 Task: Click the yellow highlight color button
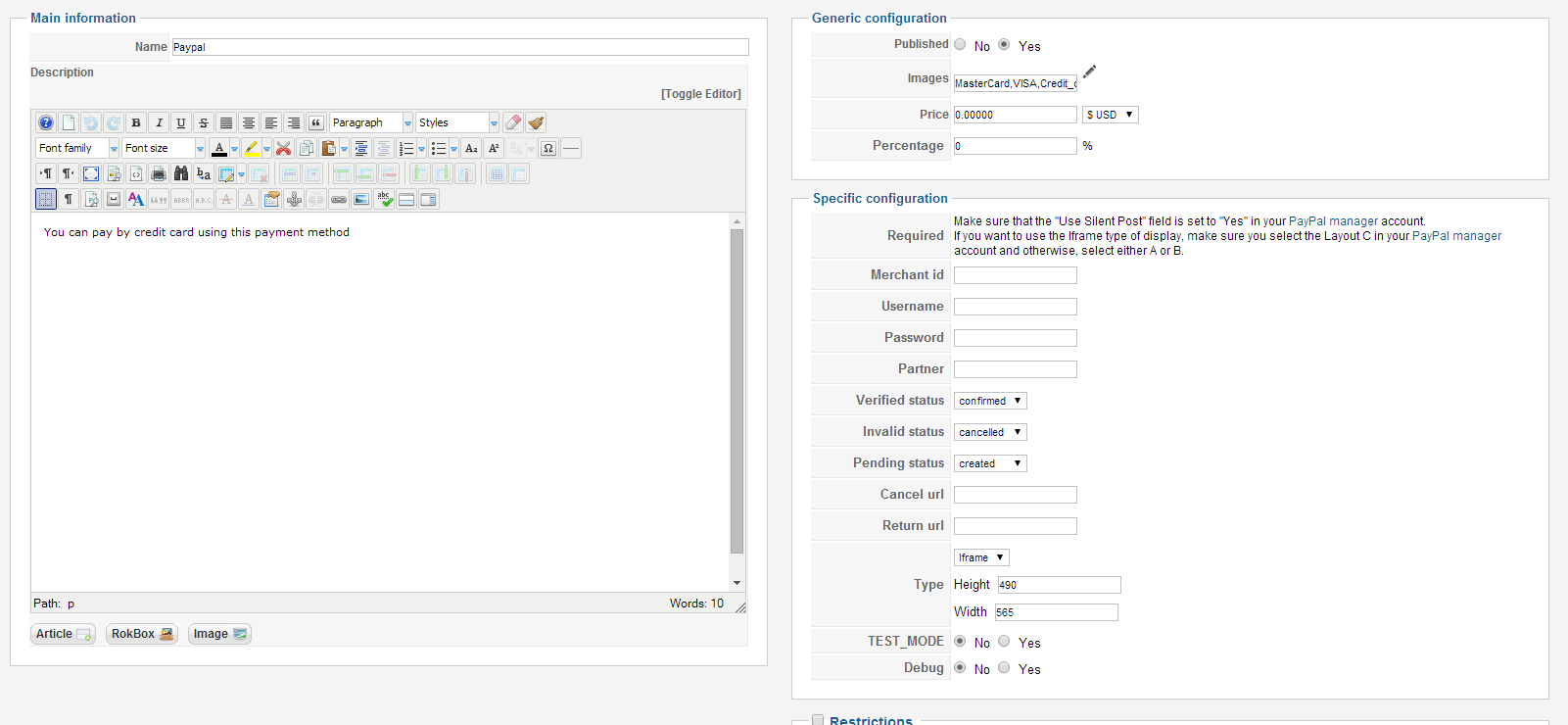[x=252, y=148]
